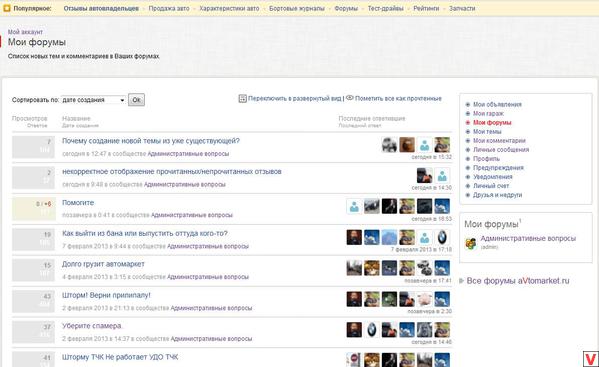
Task: Switch to expanded view via its icon
Action: (x=243, y=99)
